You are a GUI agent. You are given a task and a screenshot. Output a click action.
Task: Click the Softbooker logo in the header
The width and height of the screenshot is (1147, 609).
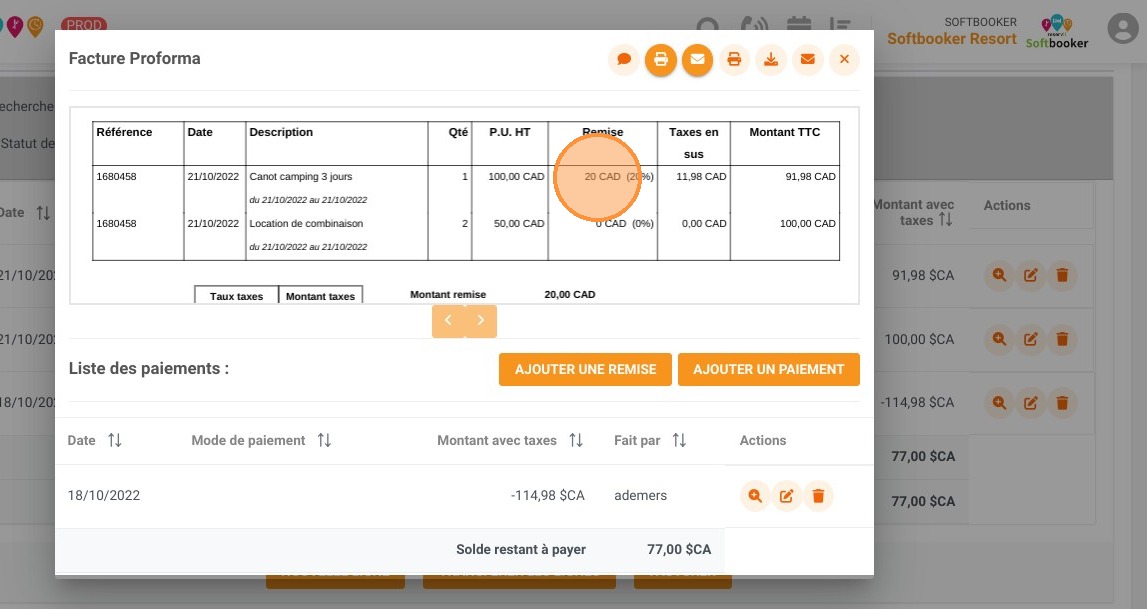click(1056, 32)
